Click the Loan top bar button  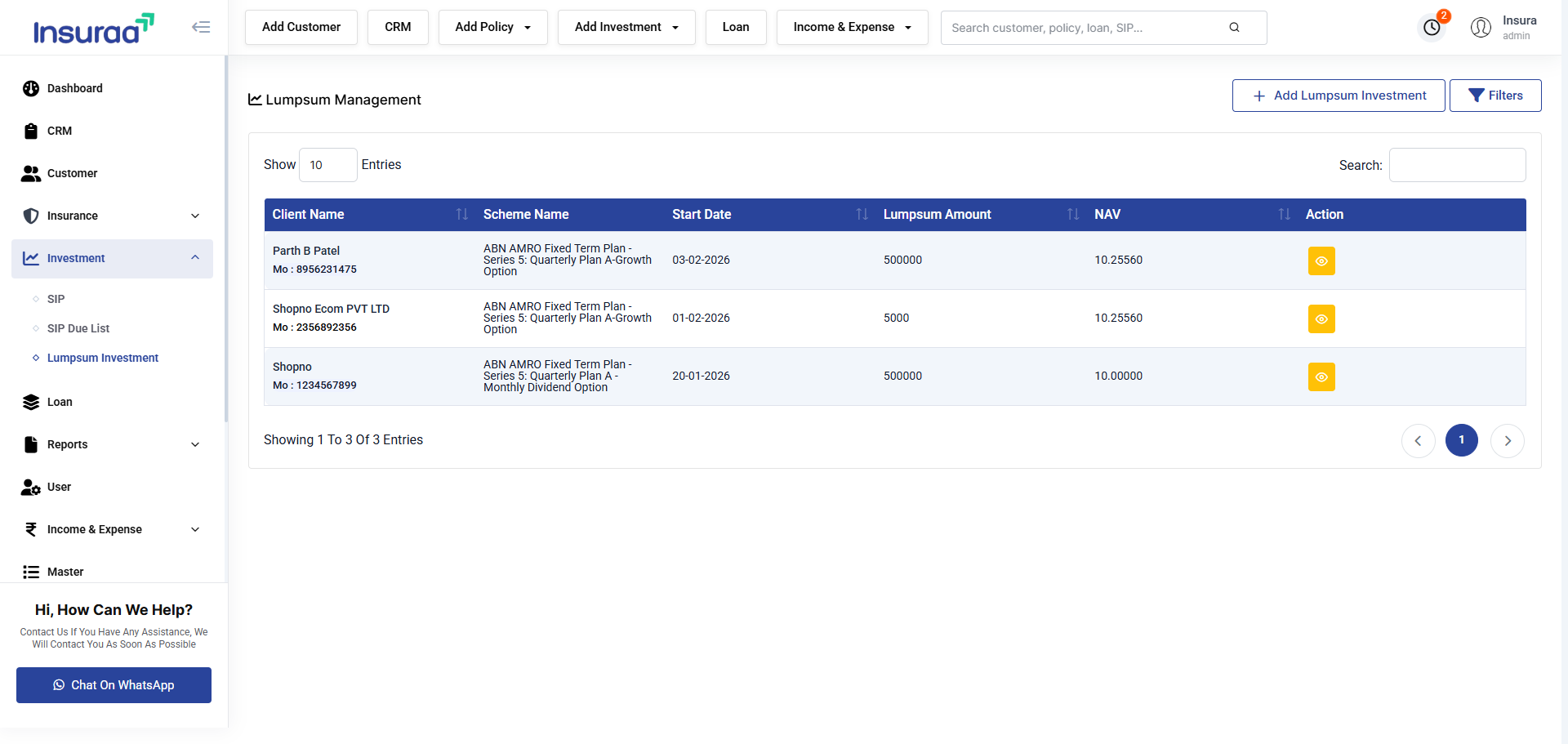pyautogui.click(x=736, y=27)
